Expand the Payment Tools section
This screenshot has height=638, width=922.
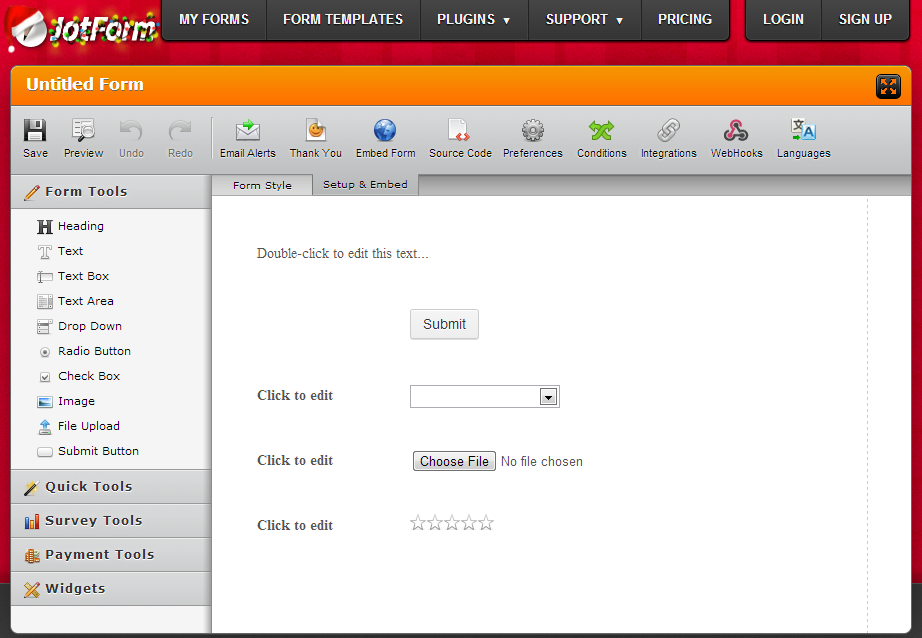[x=111, y=555]
